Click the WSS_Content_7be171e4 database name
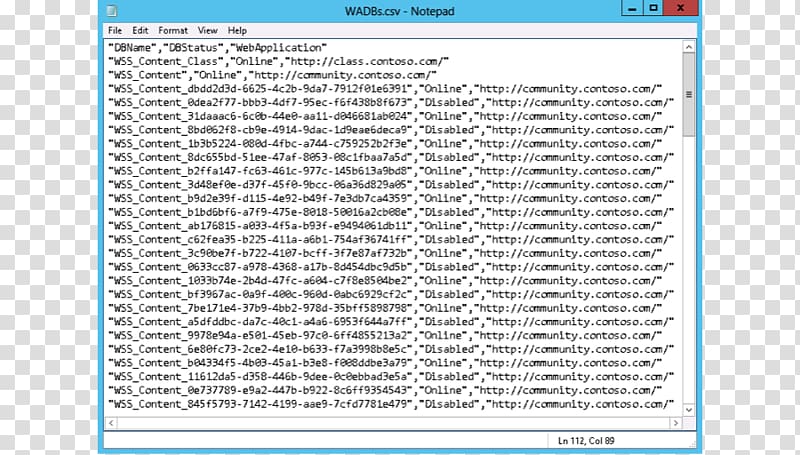 pyautogui.click(x=260, y=309)
